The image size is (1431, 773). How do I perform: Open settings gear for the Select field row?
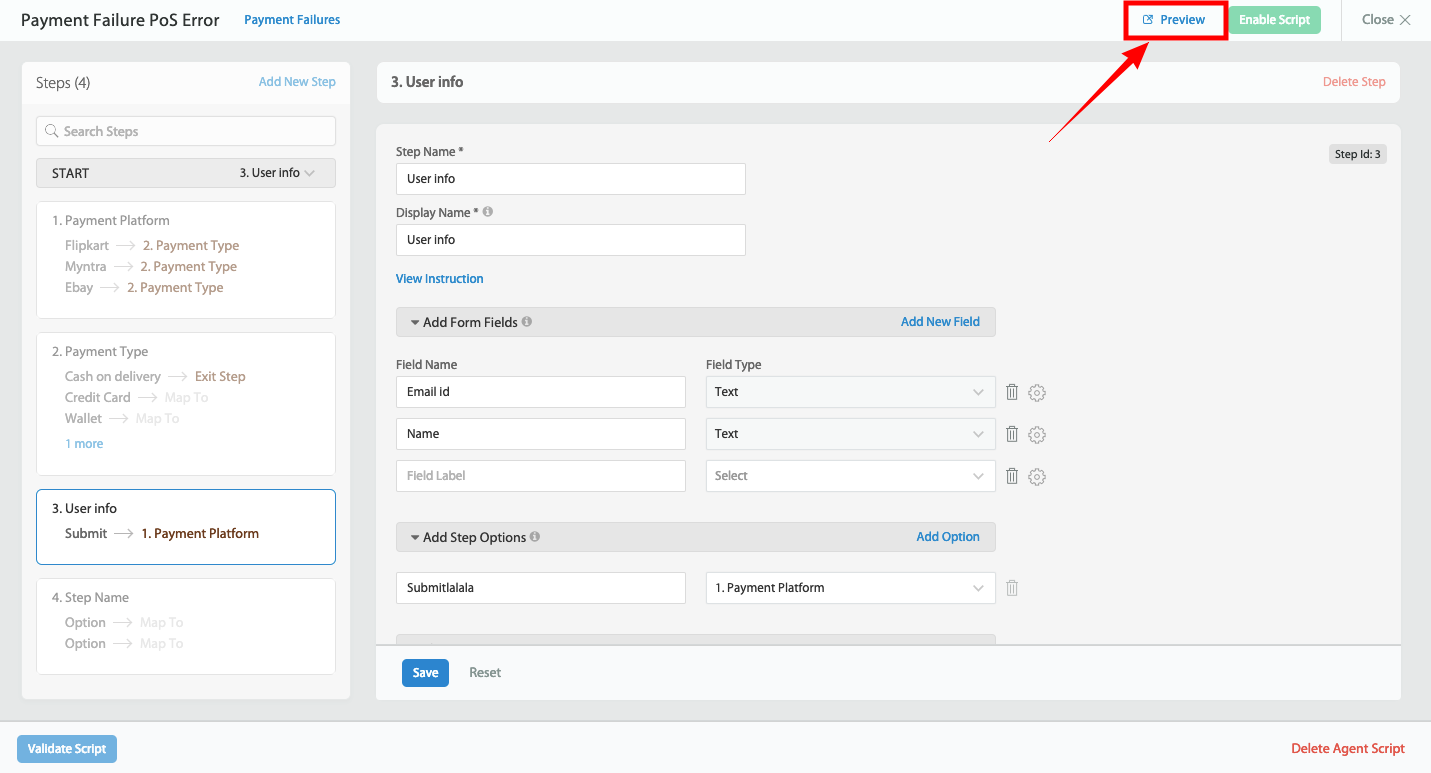(x=1037, y=476)
